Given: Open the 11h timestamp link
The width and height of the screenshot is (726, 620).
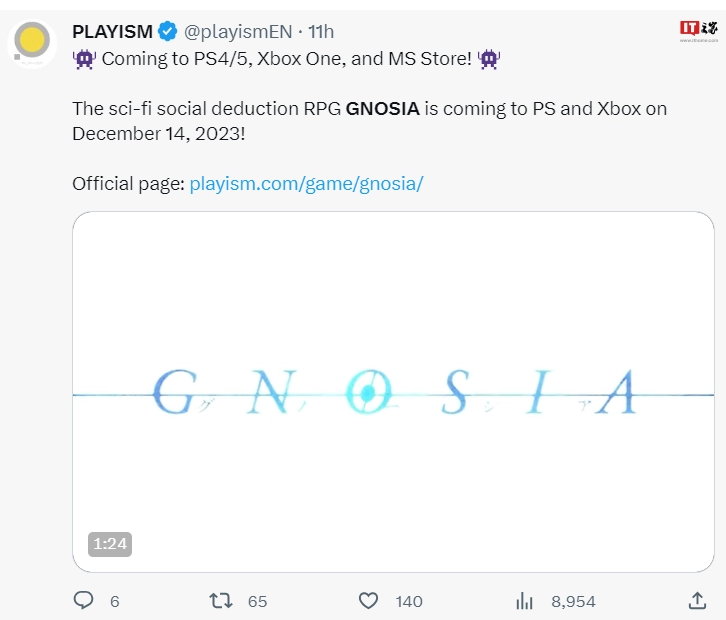Looking at the screenshot, I should click(x=321, y=32).
